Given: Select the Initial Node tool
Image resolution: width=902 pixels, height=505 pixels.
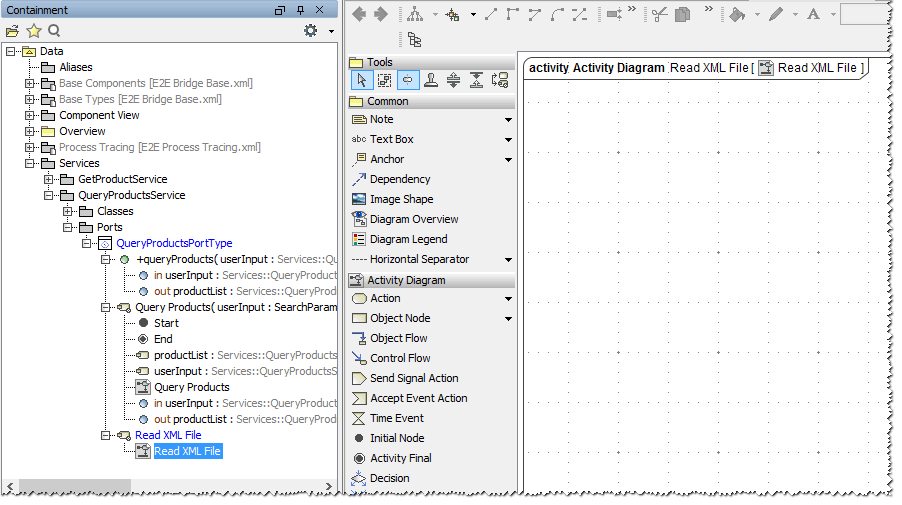Looking at the screenshot, I should (x=360, y=438).
